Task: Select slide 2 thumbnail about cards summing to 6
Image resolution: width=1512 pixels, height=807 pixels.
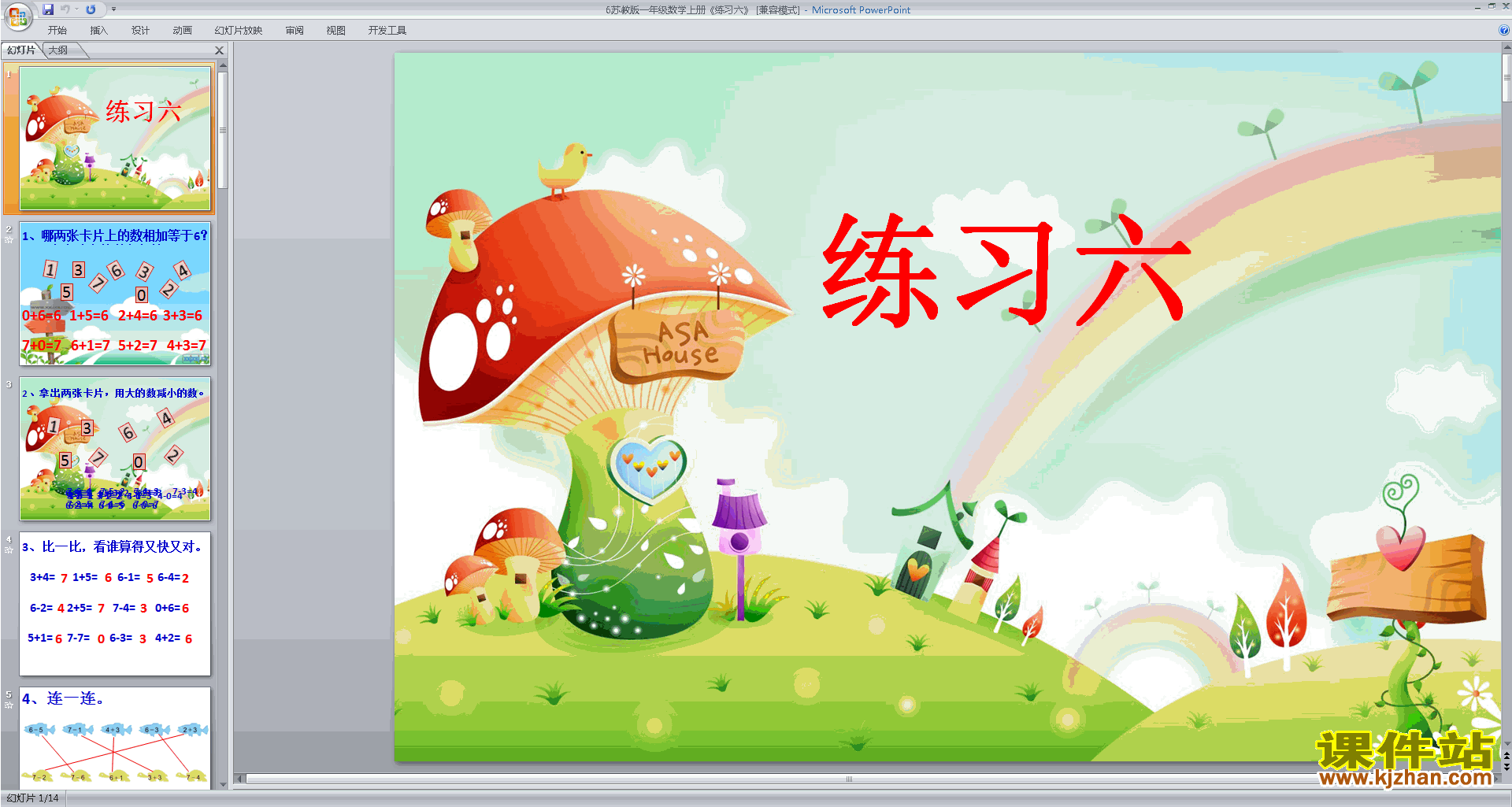Action: [116, 294]
